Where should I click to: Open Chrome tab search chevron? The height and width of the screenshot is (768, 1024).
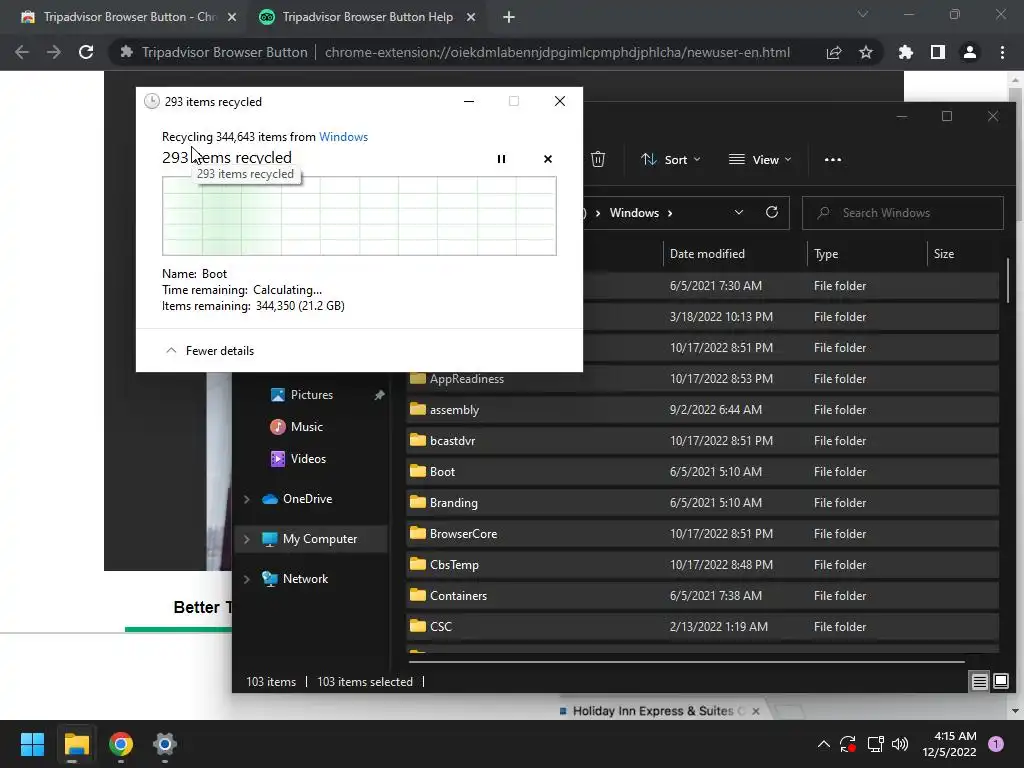tap(863, 14)
